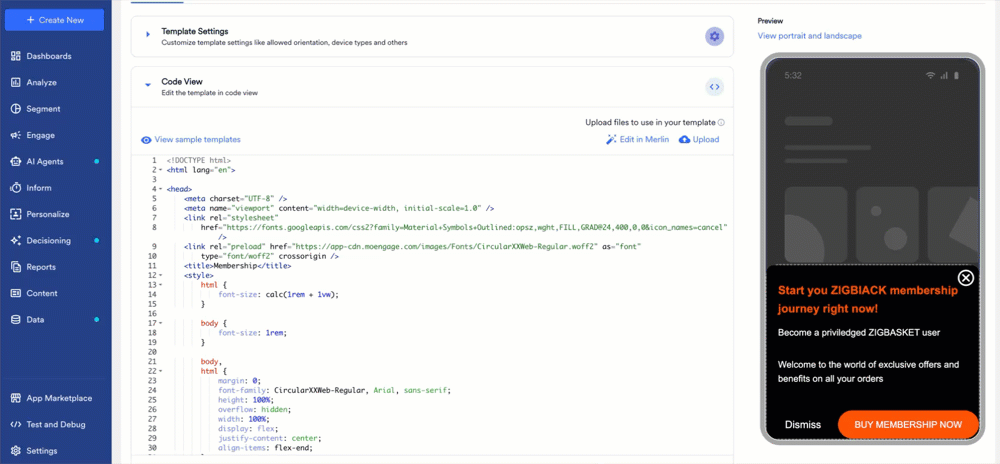Open Decisioning in the sidebar
This screenshot has height=464, width=1000.
[x=48, y=240]
